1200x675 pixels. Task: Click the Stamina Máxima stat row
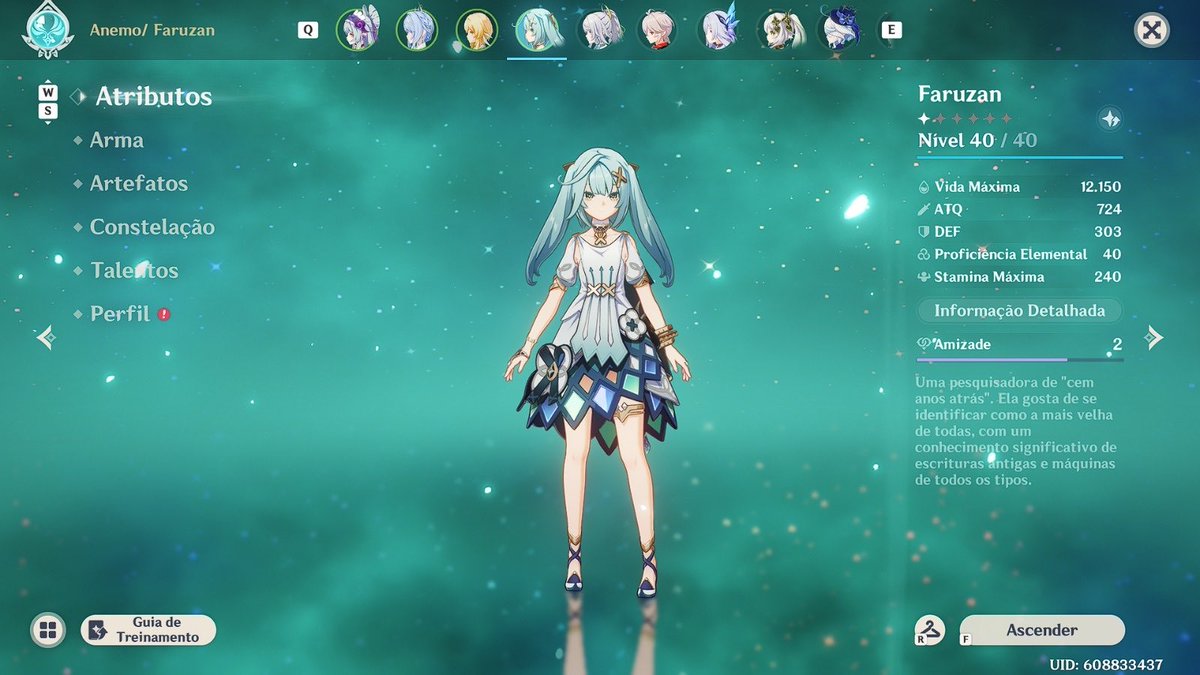tap(1020, 277)
